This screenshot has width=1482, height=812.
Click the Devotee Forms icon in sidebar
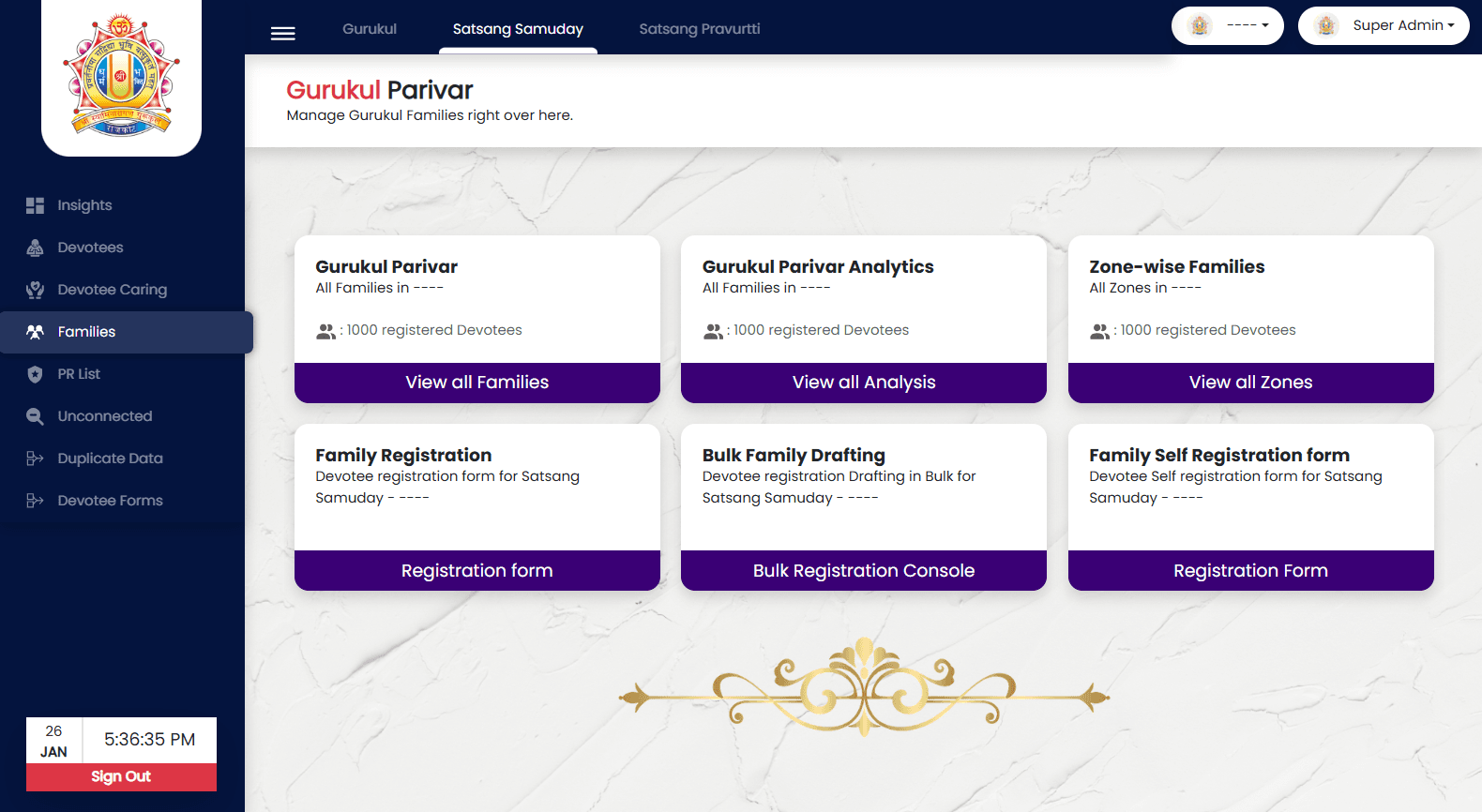tap(35, 501)
